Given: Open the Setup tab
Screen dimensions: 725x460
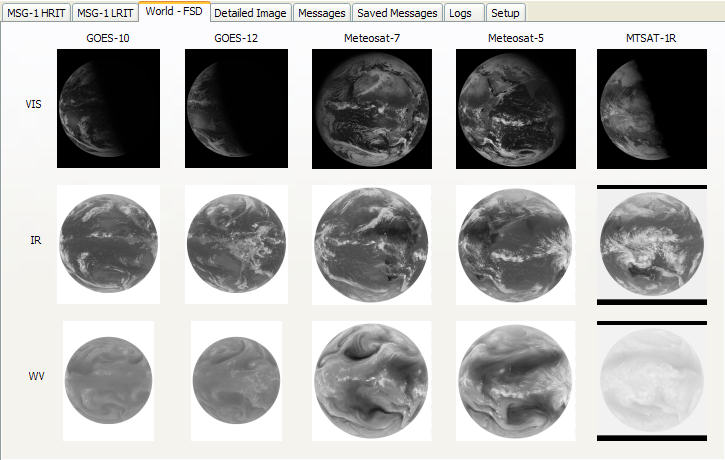Looking at the screenshot, I should point(505,13).
